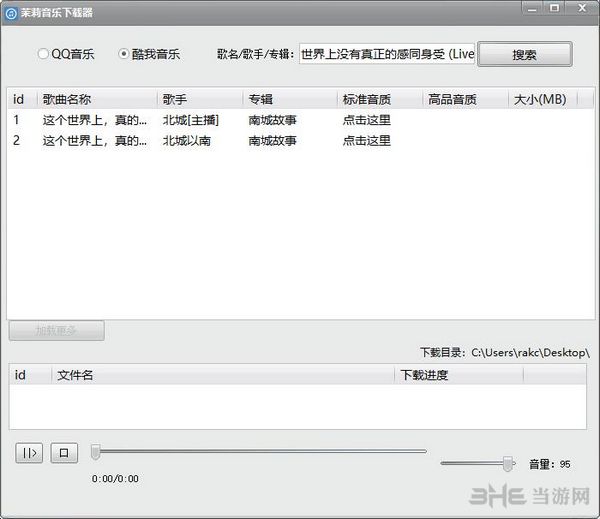Image resolution: width=600 pixels, height=519 pixels.
Task: Click the playback progress slider handle
Action: click(95, 452)
